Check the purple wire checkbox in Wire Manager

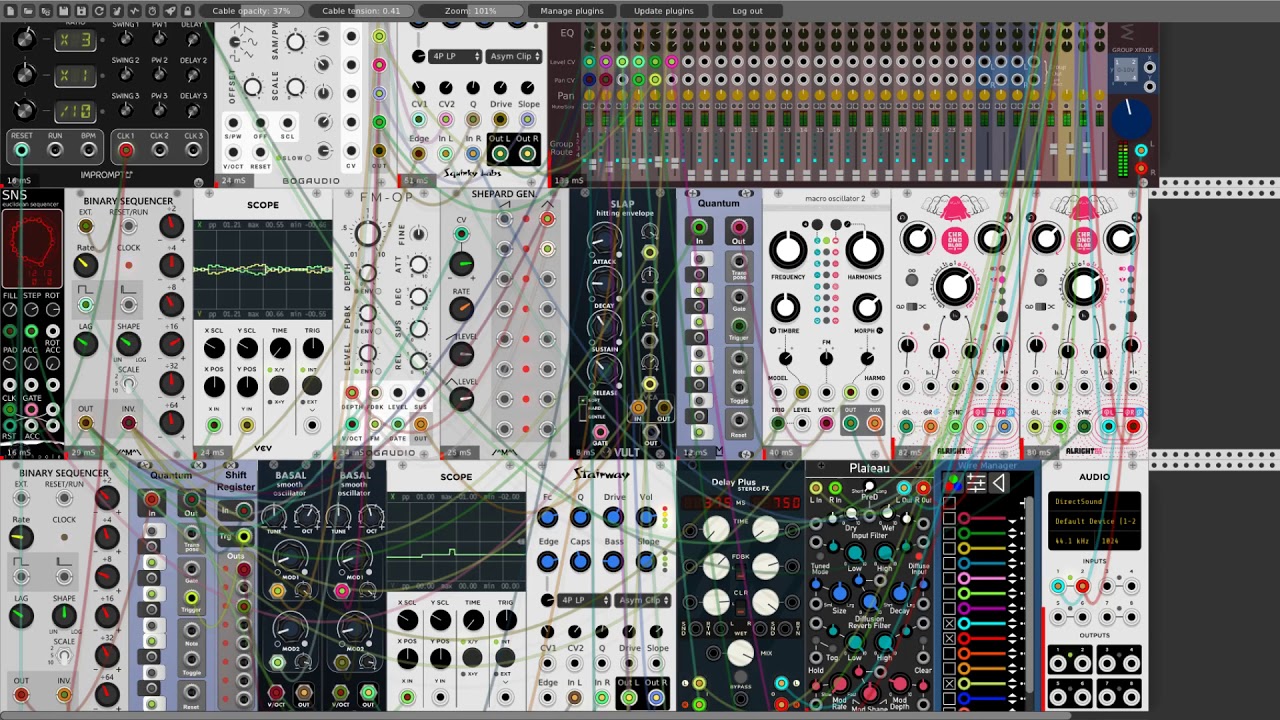point(949,608)
